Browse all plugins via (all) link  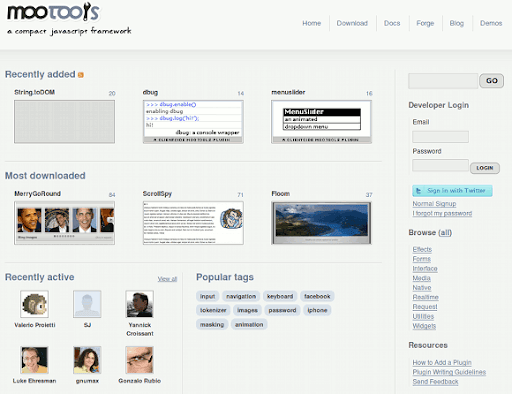(x=445, y=233)
